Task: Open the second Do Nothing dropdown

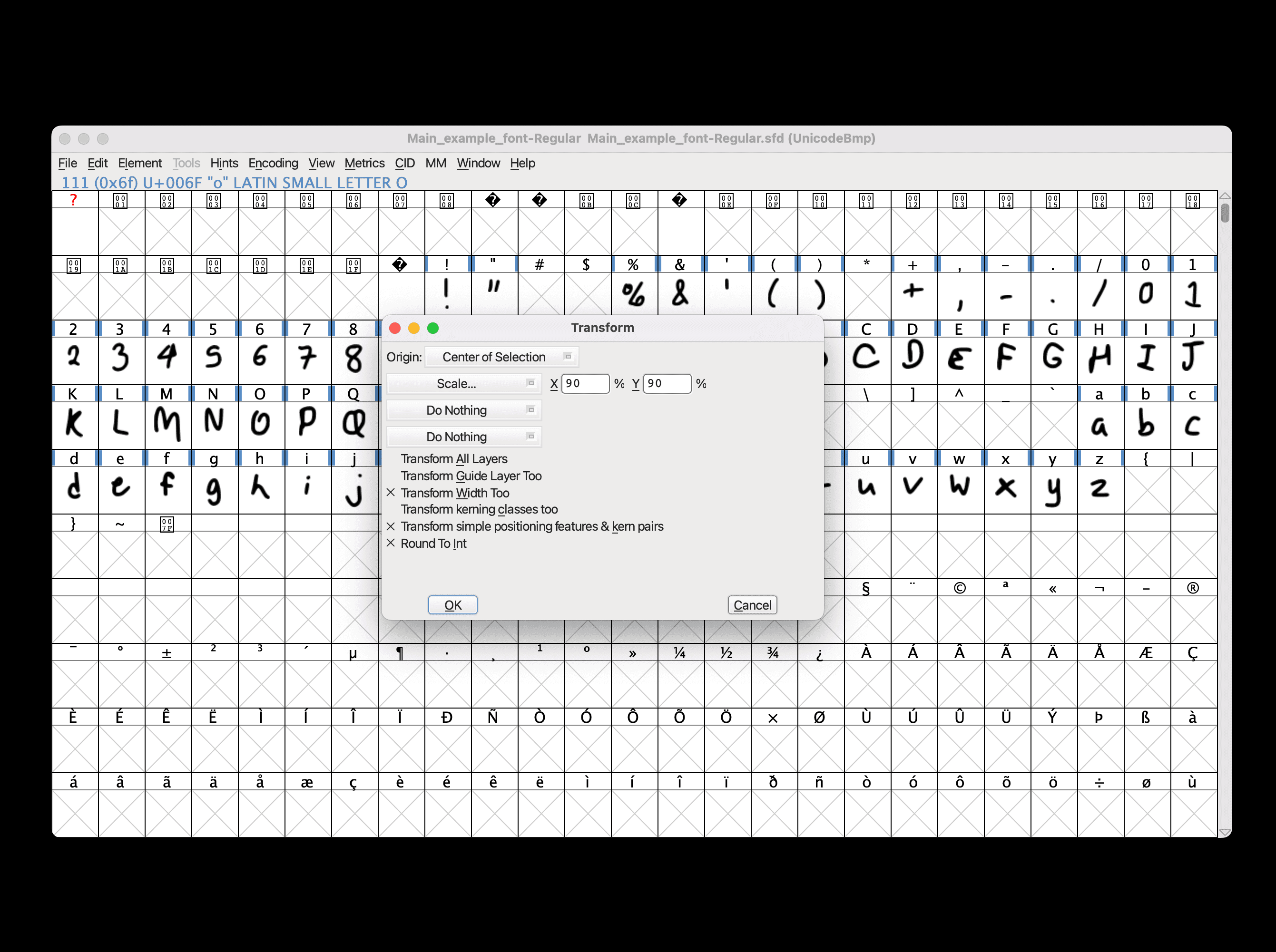Action: point(464,437)
